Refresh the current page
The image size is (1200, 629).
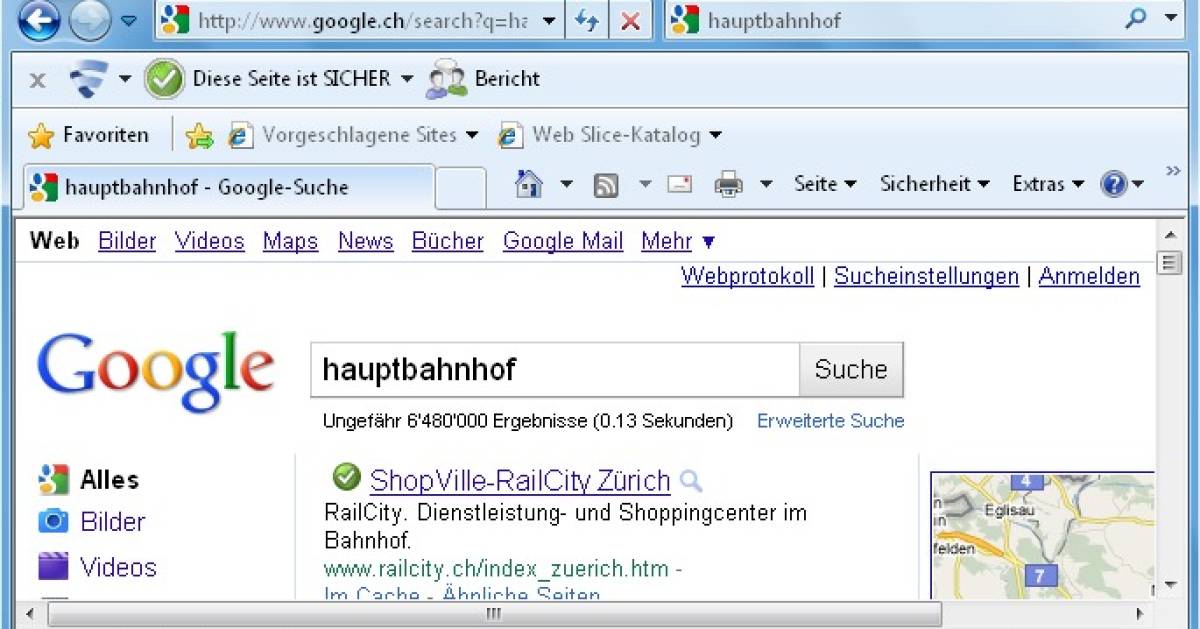click(x=587, y=20)
